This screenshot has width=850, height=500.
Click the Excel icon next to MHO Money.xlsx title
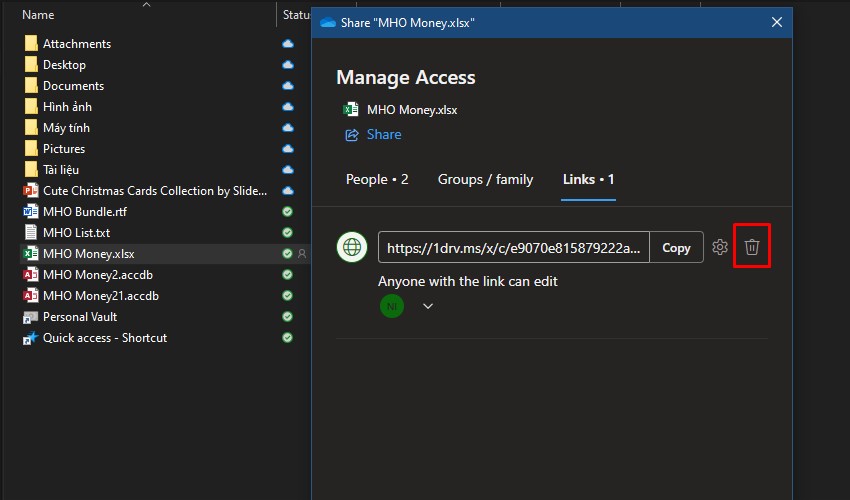pos(351,110)
